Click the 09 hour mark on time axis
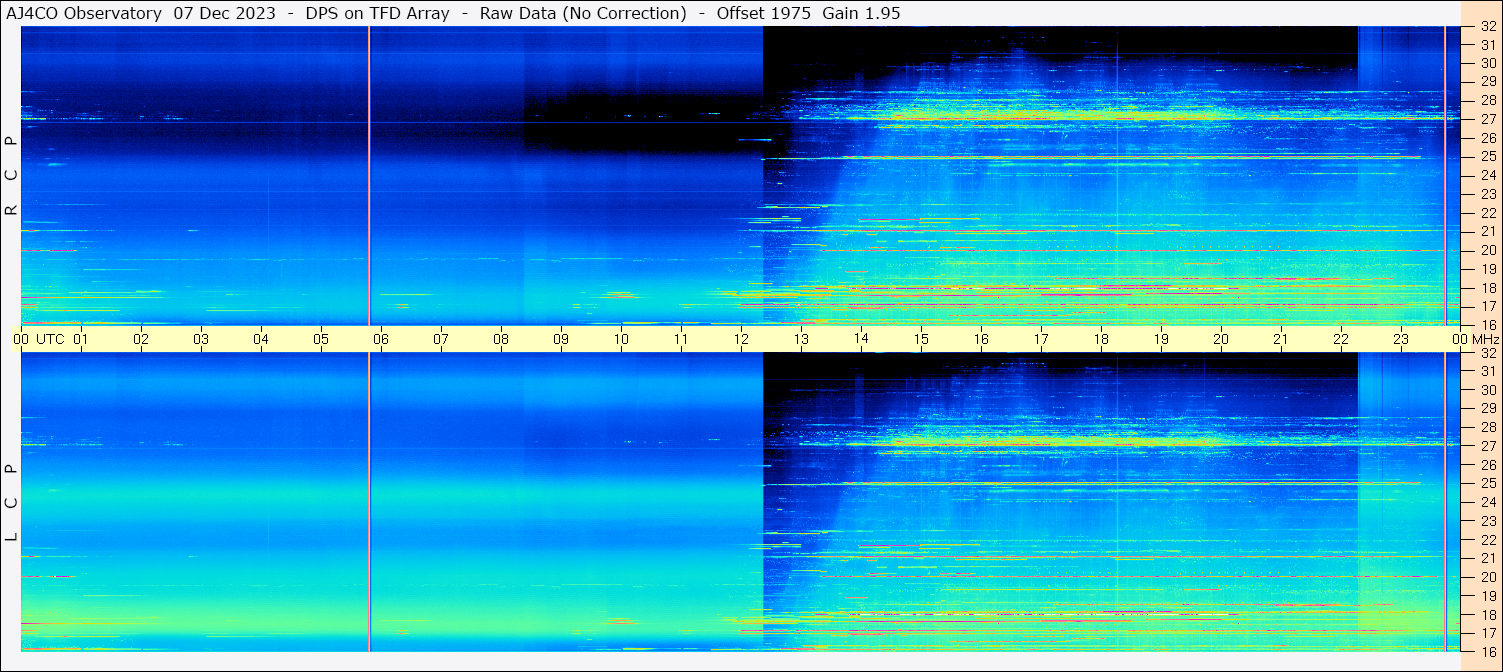The height and width of the screenshot is (672, 1503). (x=561, y=339)
